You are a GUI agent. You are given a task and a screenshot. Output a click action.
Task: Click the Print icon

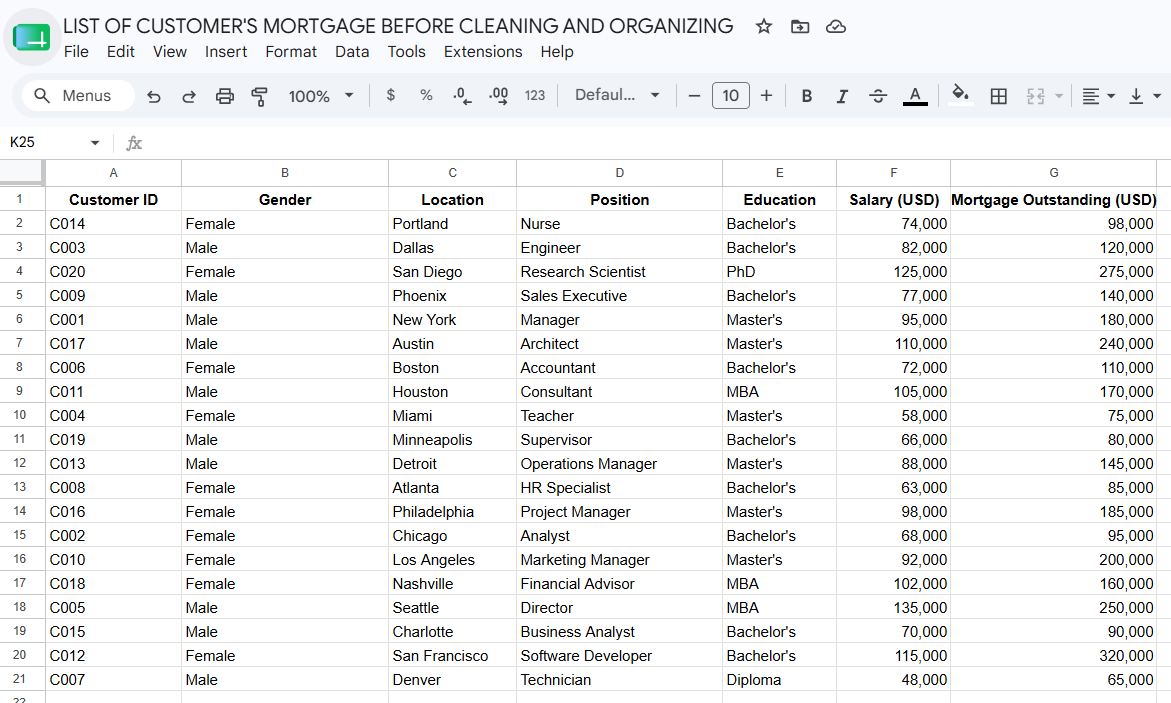tap(225, 96)
